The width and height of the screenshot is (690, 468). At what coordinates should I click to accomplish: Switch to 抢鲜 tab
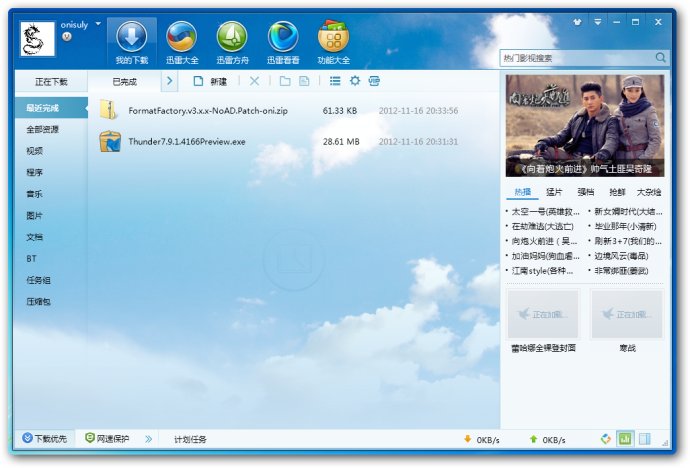[617, 192]
